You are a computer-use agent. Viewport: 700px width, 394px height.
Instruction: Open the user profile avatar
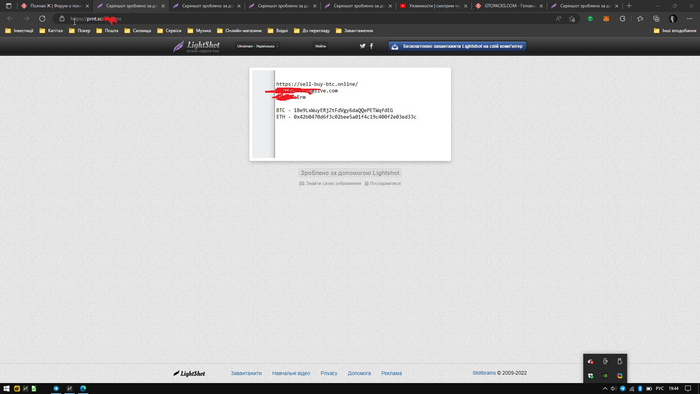coord(673,19)
